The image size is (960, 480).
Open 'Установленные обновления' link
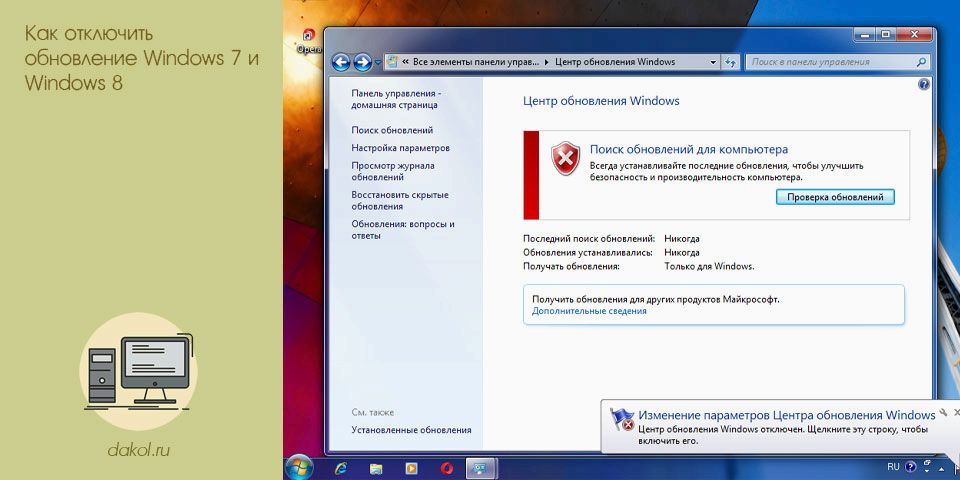pyautogui.click(x=411, y=430)
